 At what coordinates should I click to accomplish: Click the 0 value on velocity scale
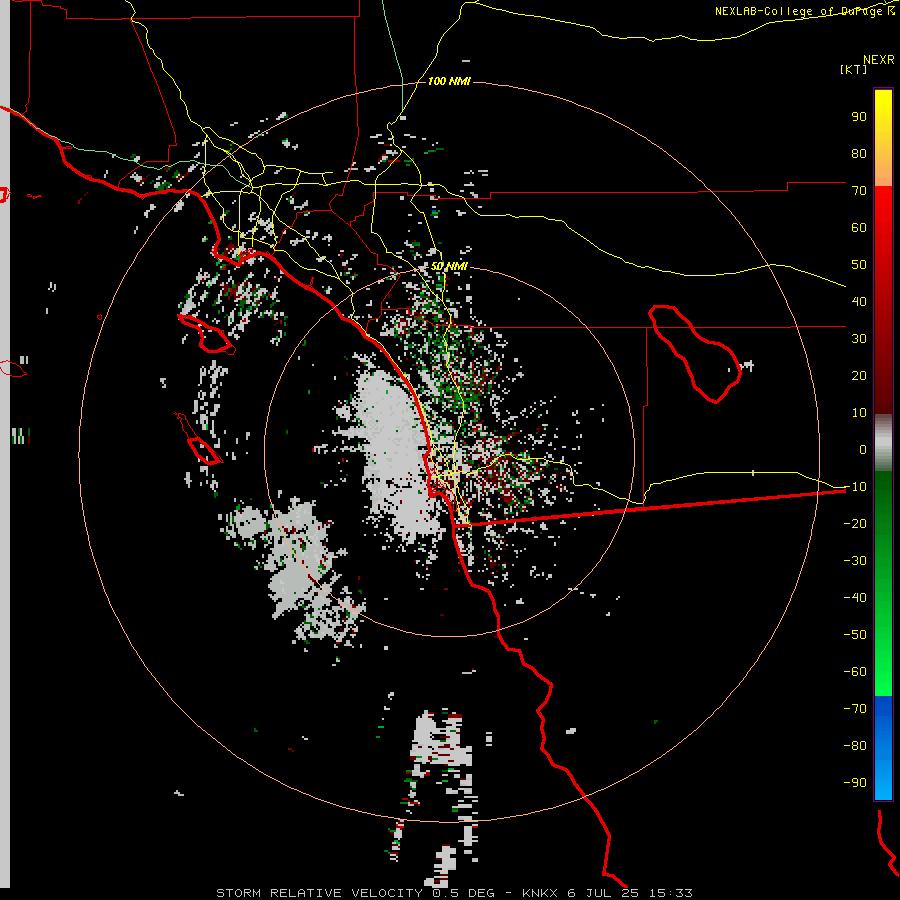point(863,449)
